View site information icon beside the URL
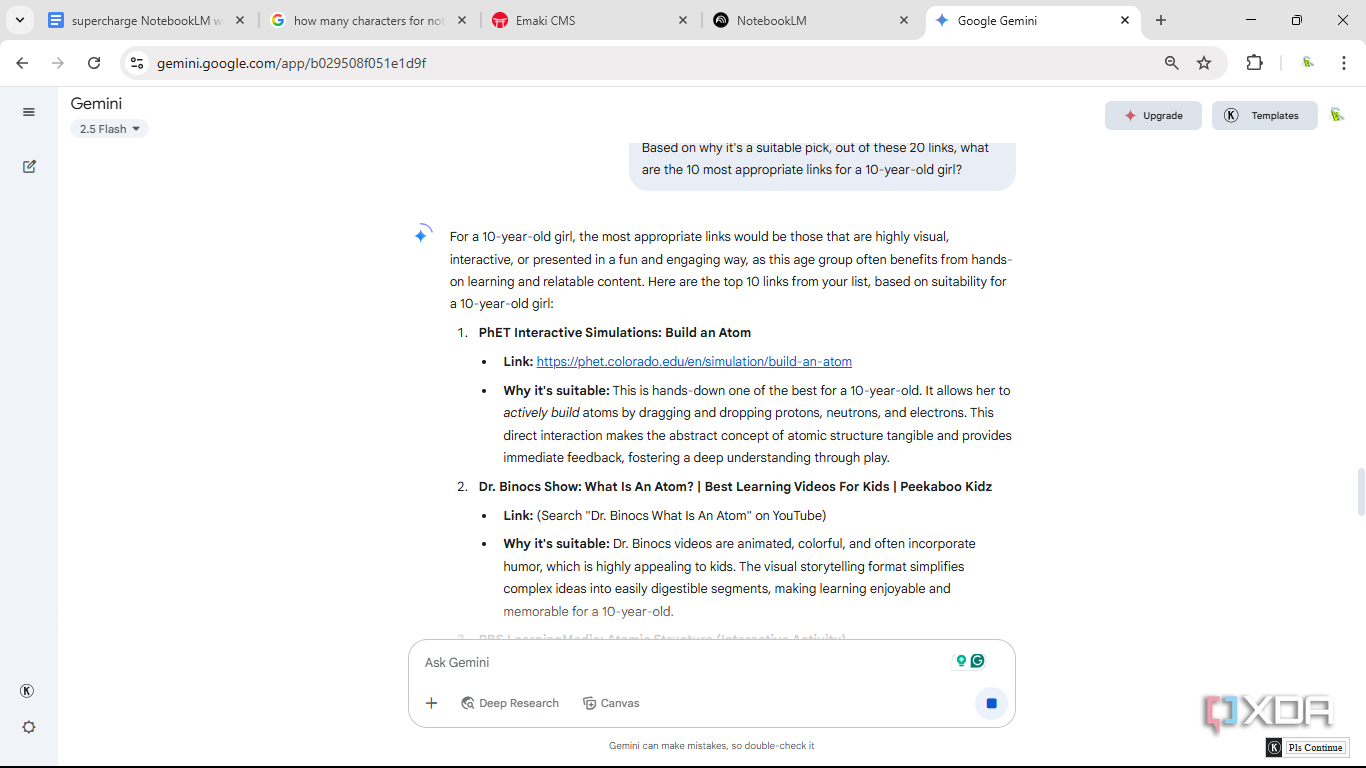The height and width of the screenshot is (768, 1366). click(138, 63)
